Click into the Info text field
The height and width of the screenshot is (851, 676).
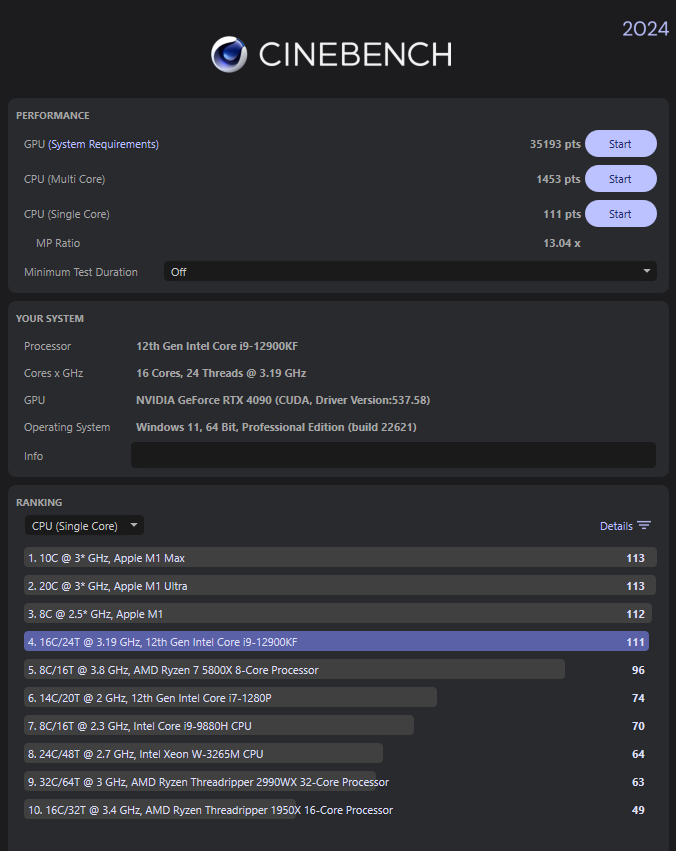coord(393,455)
